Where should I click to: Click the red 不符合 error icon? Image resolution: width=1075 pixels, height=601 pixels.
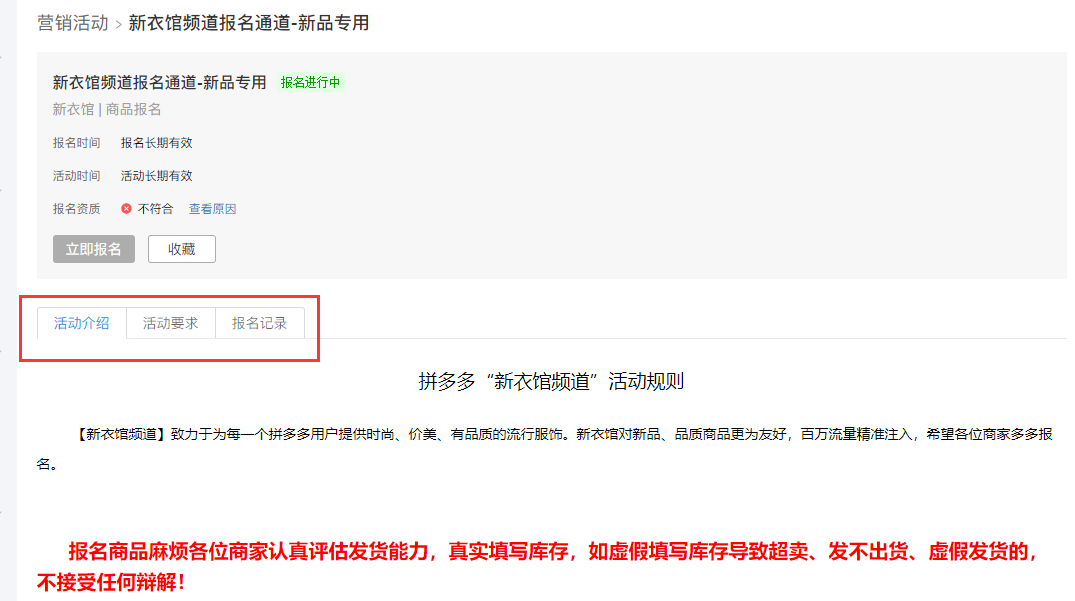[126, 209]
